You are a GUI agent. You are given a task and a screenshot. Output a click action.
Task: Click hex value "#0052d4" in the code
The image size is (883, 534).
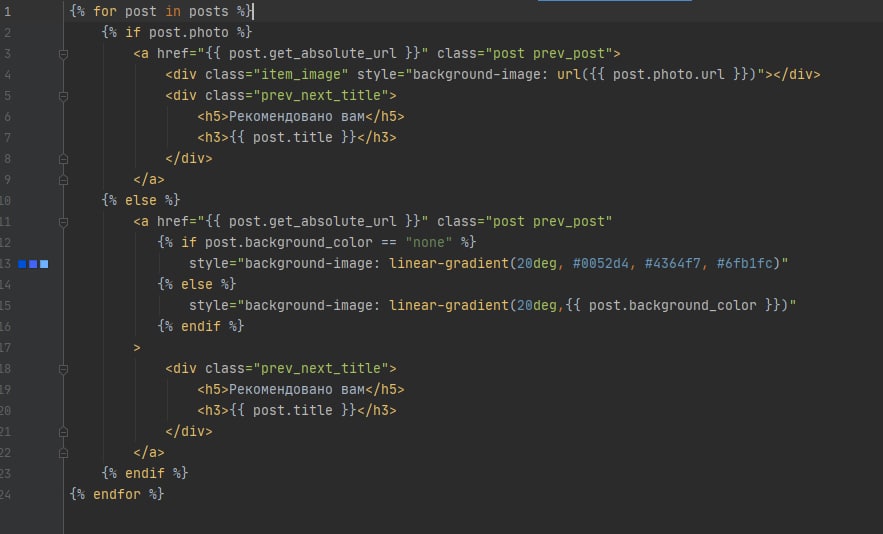601,264
